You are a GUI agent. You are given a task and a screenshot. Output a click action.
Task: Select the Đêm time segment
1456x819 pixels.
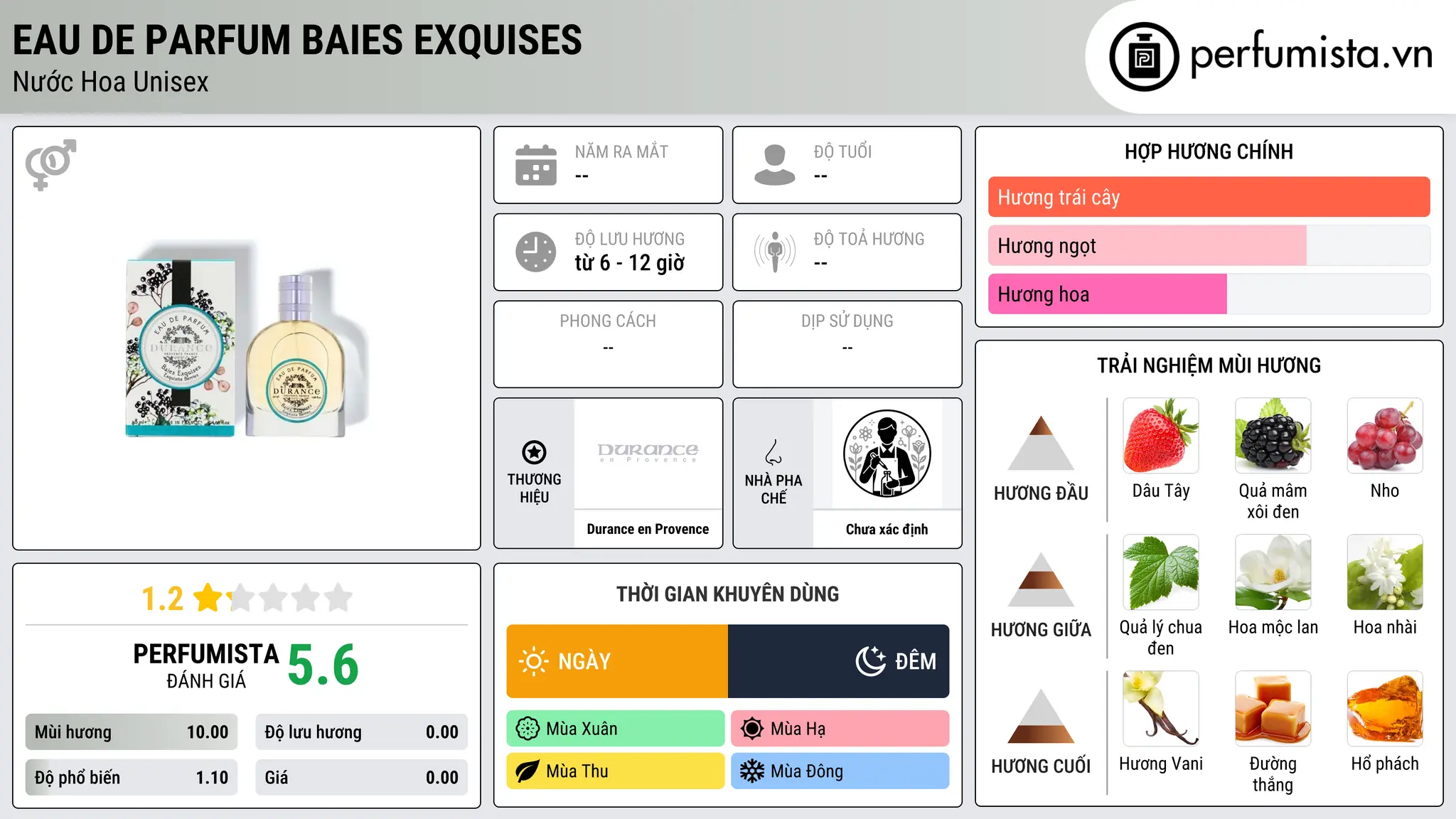[839, 661]
